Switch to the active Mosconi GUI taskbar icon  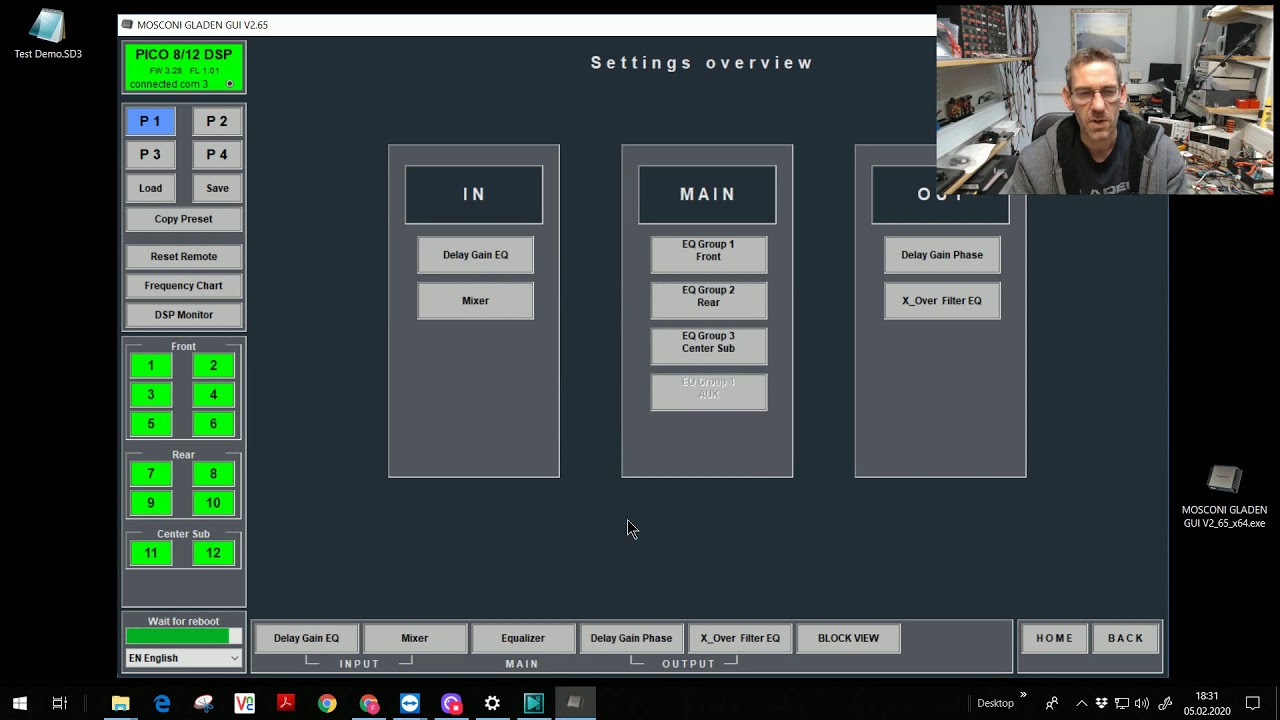point(575,703)
